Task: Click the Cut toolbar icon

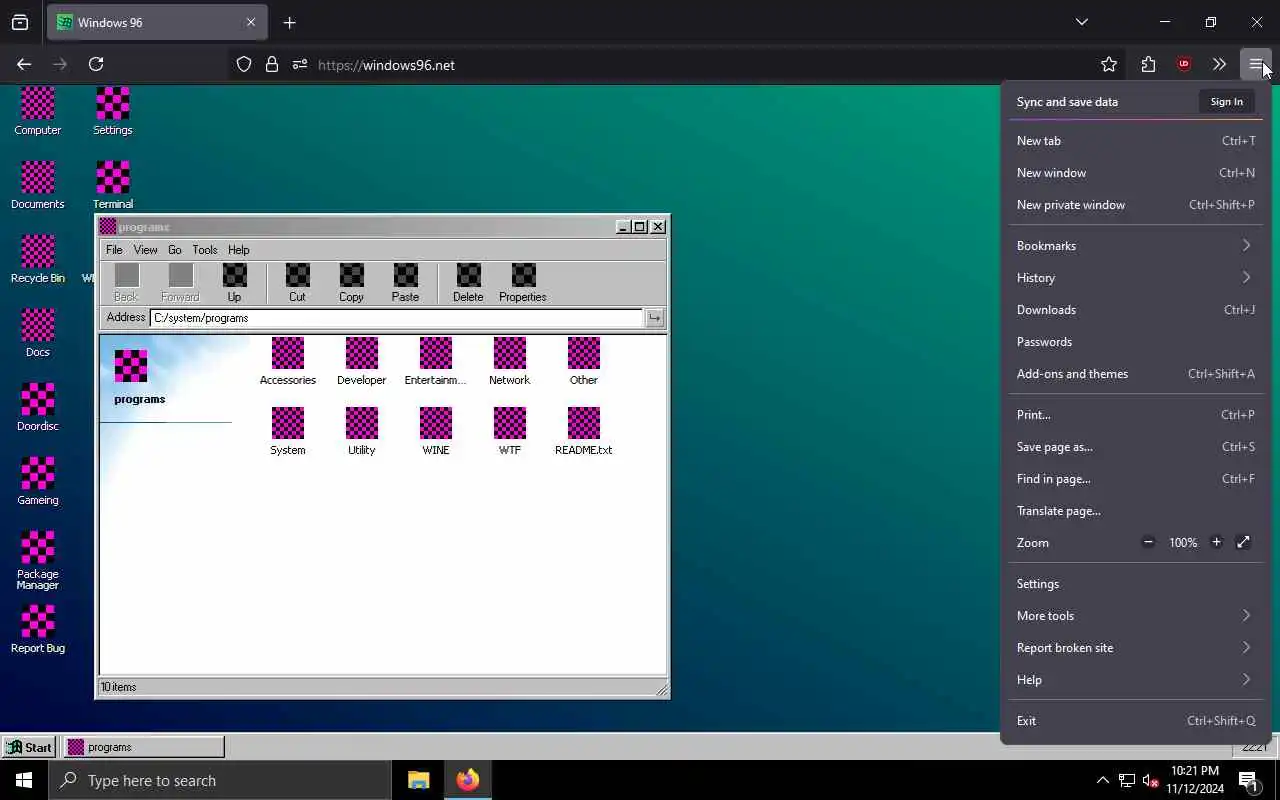Action: [x=297, y=283]
